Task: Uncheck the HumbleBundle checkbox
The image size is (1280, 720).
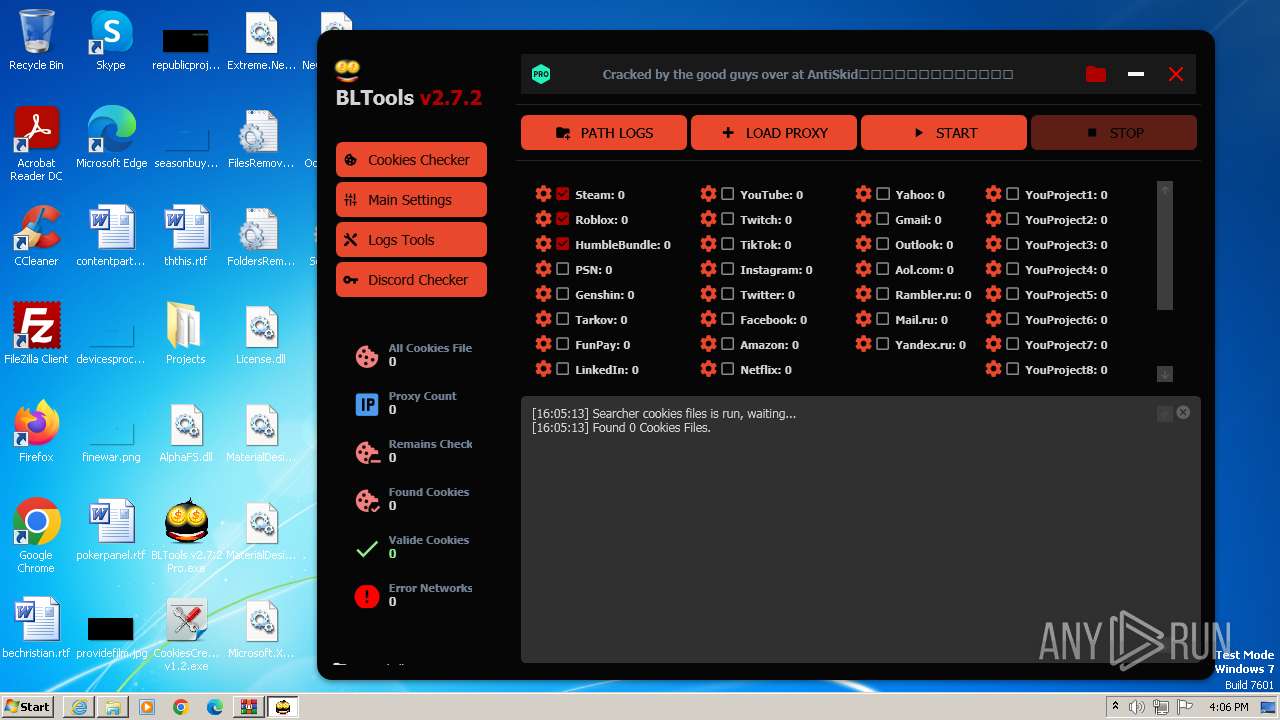Action: (563, 244)
